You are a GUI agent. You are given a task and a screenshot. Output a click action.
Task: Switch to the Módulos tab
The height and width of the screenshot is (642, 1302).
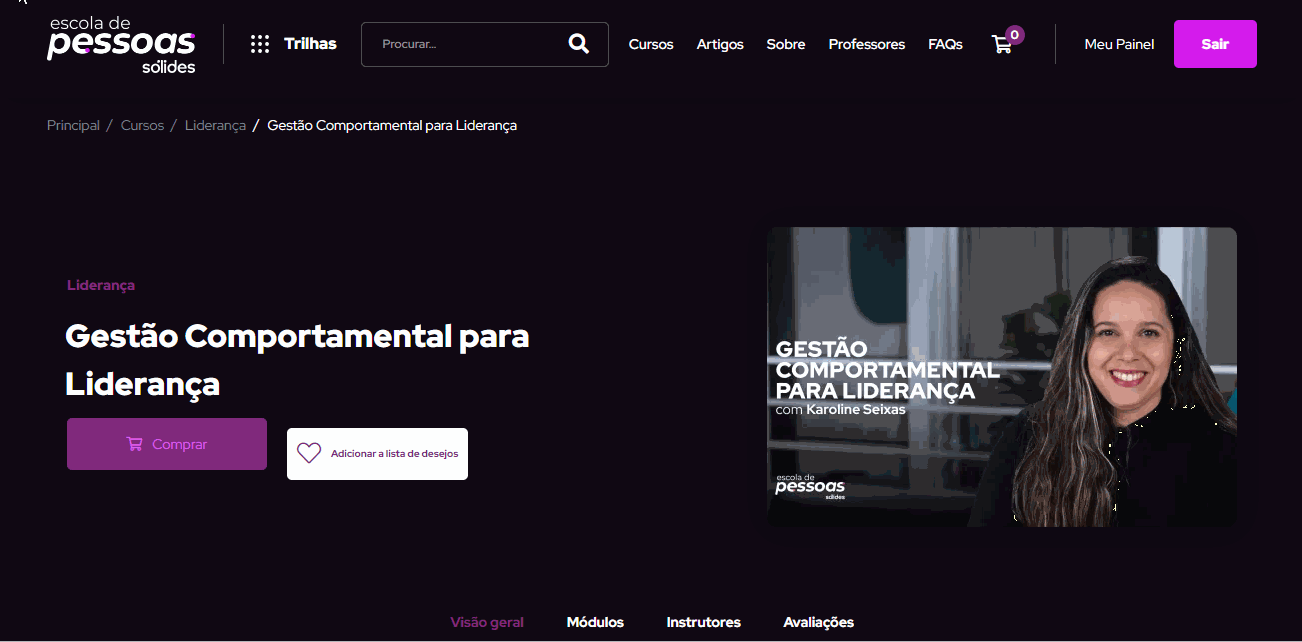coord(595,622)
